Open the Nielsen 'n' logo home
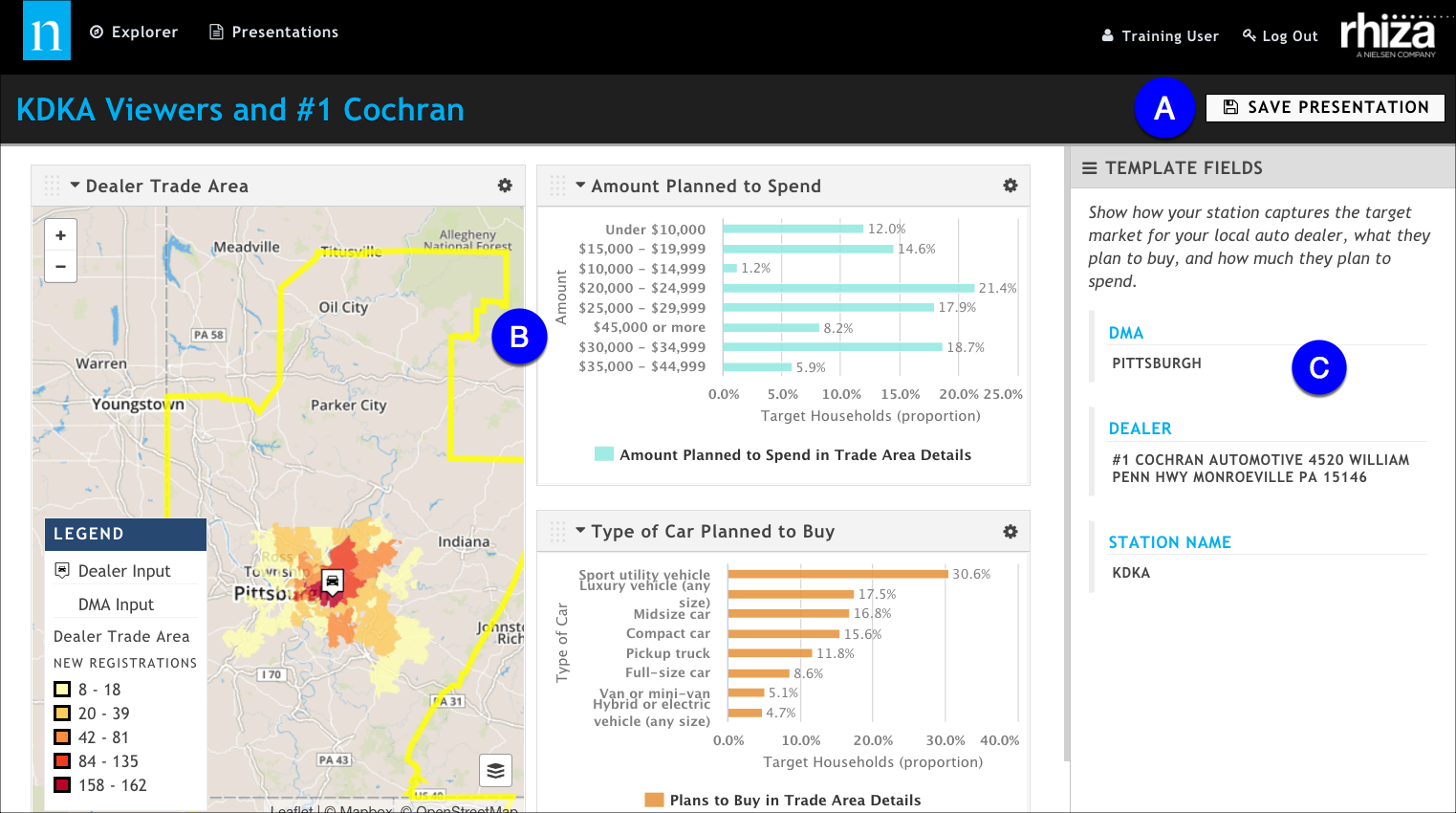This screenshot has height=813, width=1456. (x=47, y=31)
